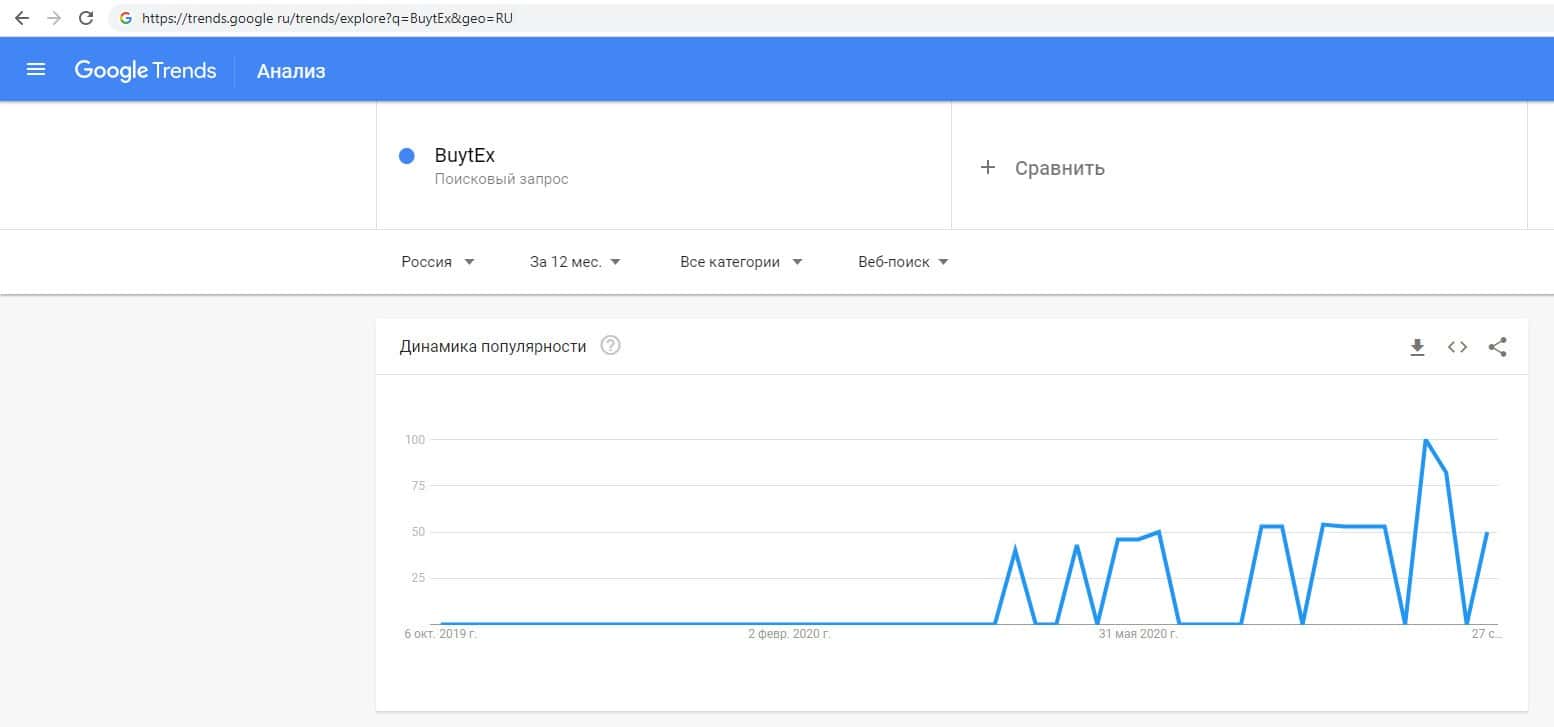The height and width of the screenshot is (727, 1554).
Task: Click the browser back arrow
Action: [22, 18]
